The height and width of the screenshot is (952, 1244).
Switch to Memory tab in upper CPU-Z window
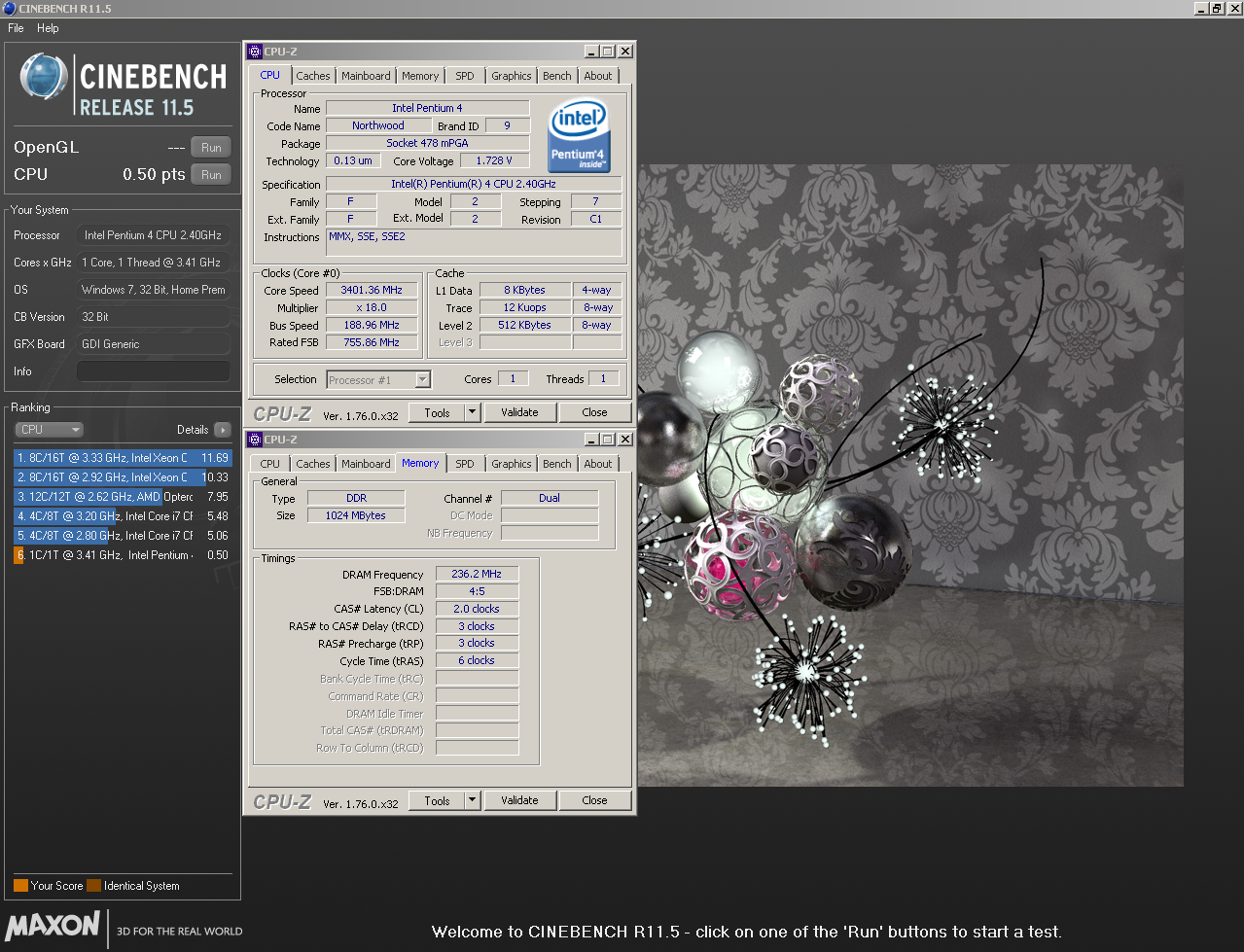click(x=420, y=76)
